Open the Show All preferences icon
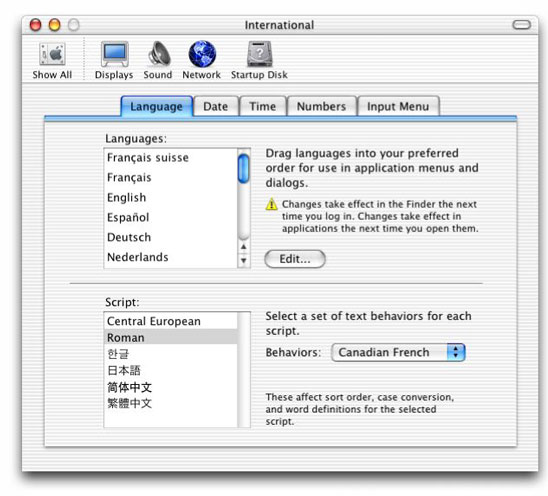Image resolution: width=548 pixels, height=496 pixels. (52, 54)
